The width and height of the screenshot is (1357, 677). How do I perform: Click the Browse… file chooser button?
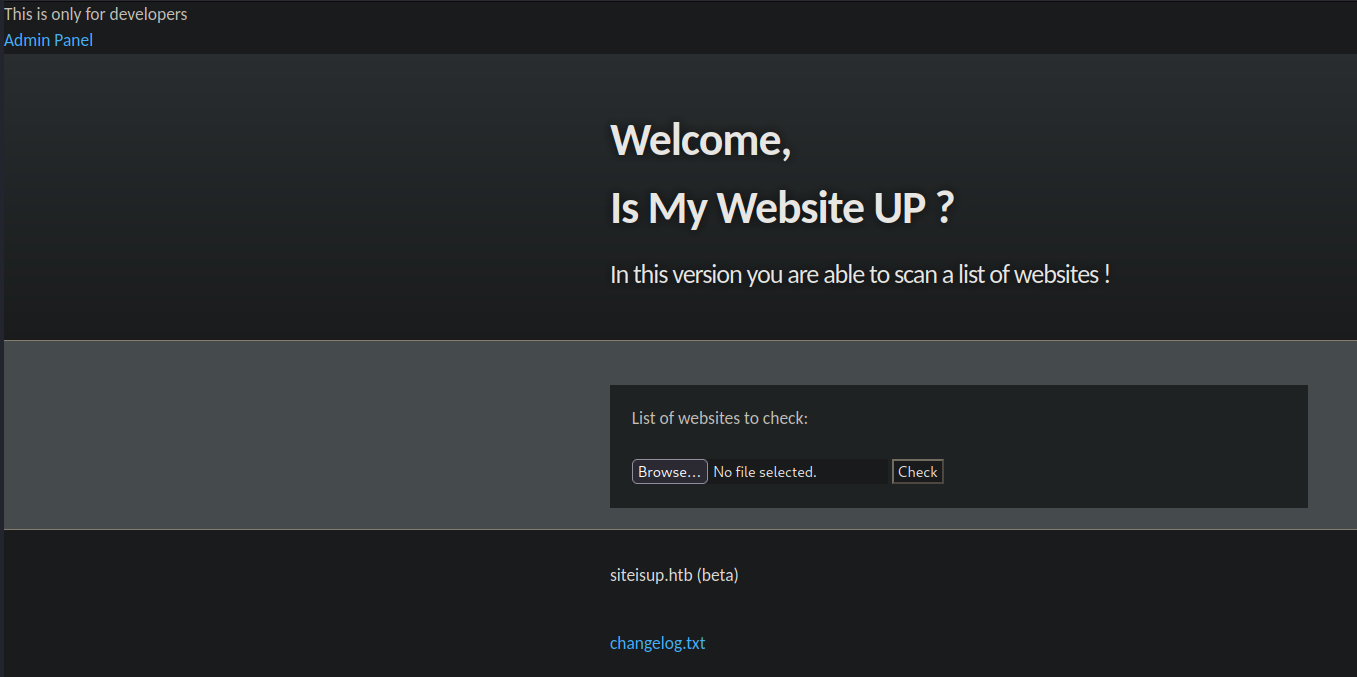coord(669,472)
